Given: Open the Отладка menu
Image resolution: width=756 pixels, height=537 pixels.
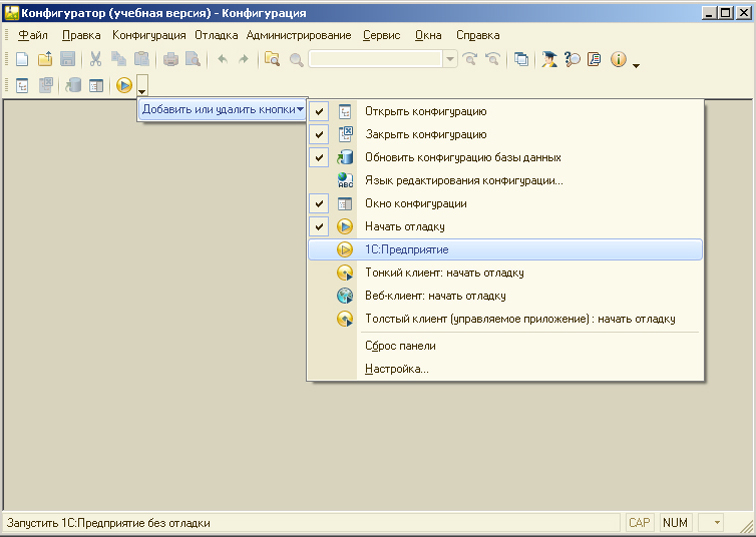Looking at the screenshot, I should point(216,35).
